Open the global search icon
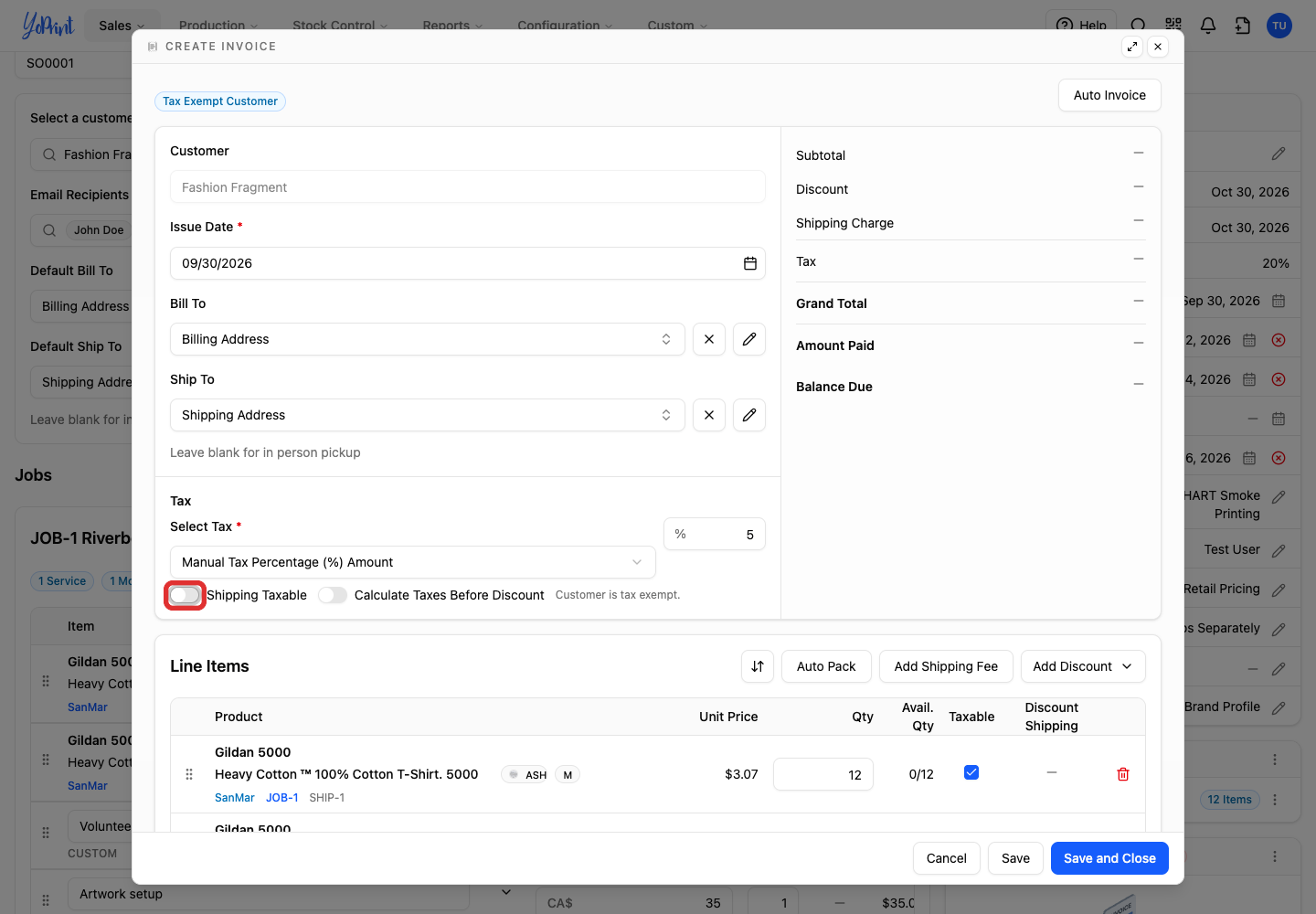1316x914 pixels. (1139, 26)
